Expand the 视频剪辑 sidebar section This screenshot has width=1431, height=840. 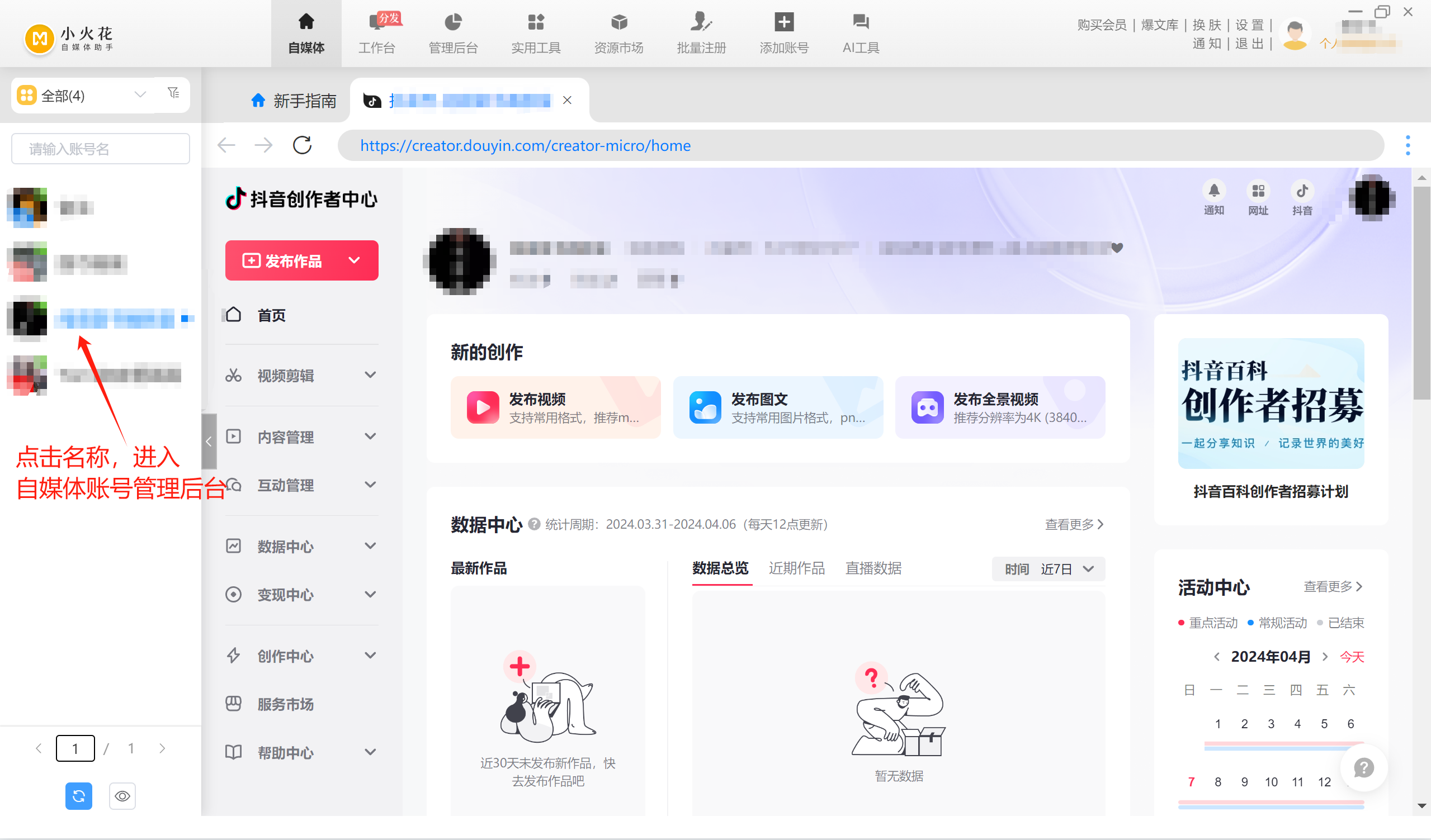coord(301,375)
